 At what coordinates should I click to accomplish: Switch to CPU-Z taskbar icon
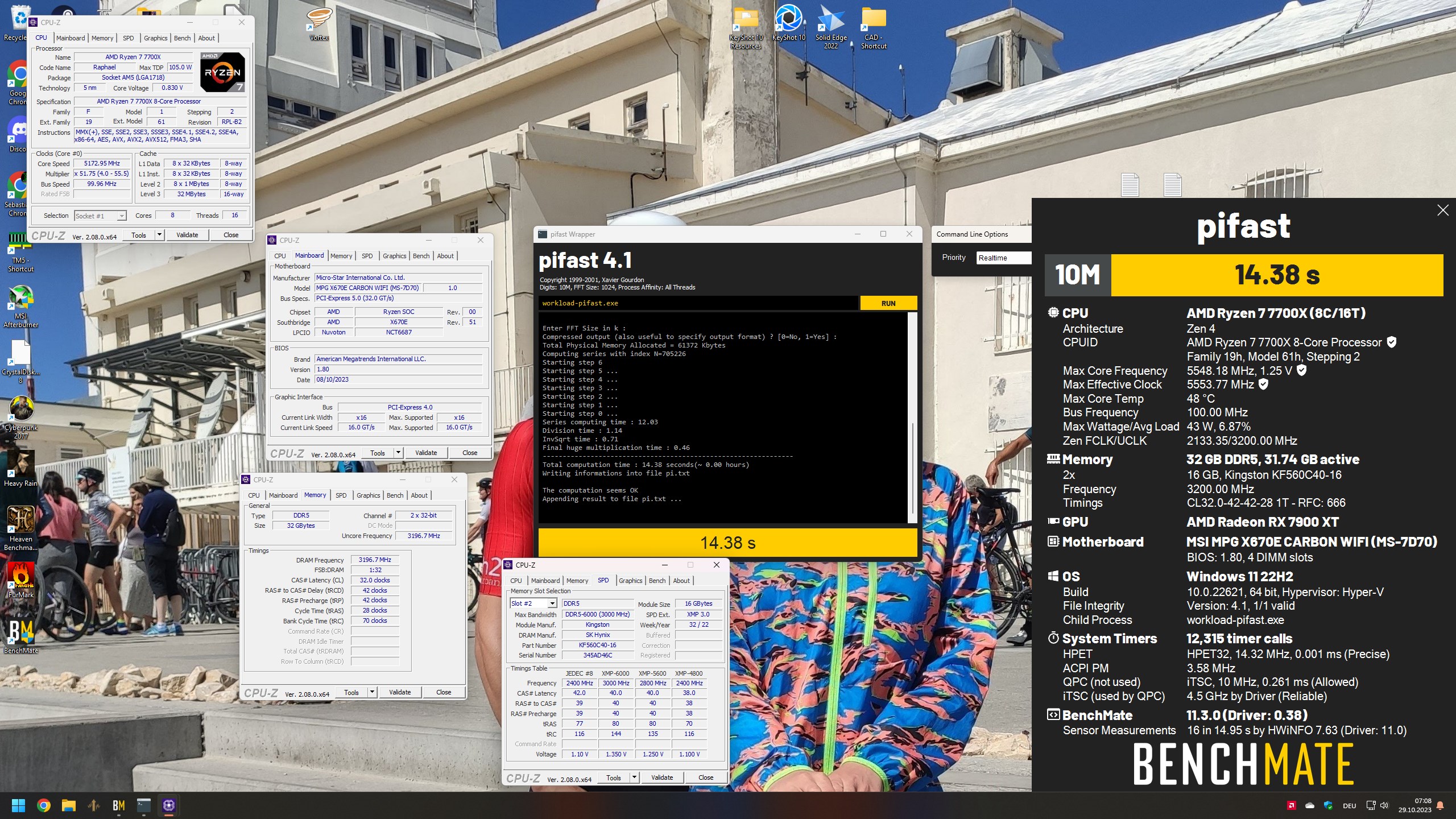coord(168,805)
